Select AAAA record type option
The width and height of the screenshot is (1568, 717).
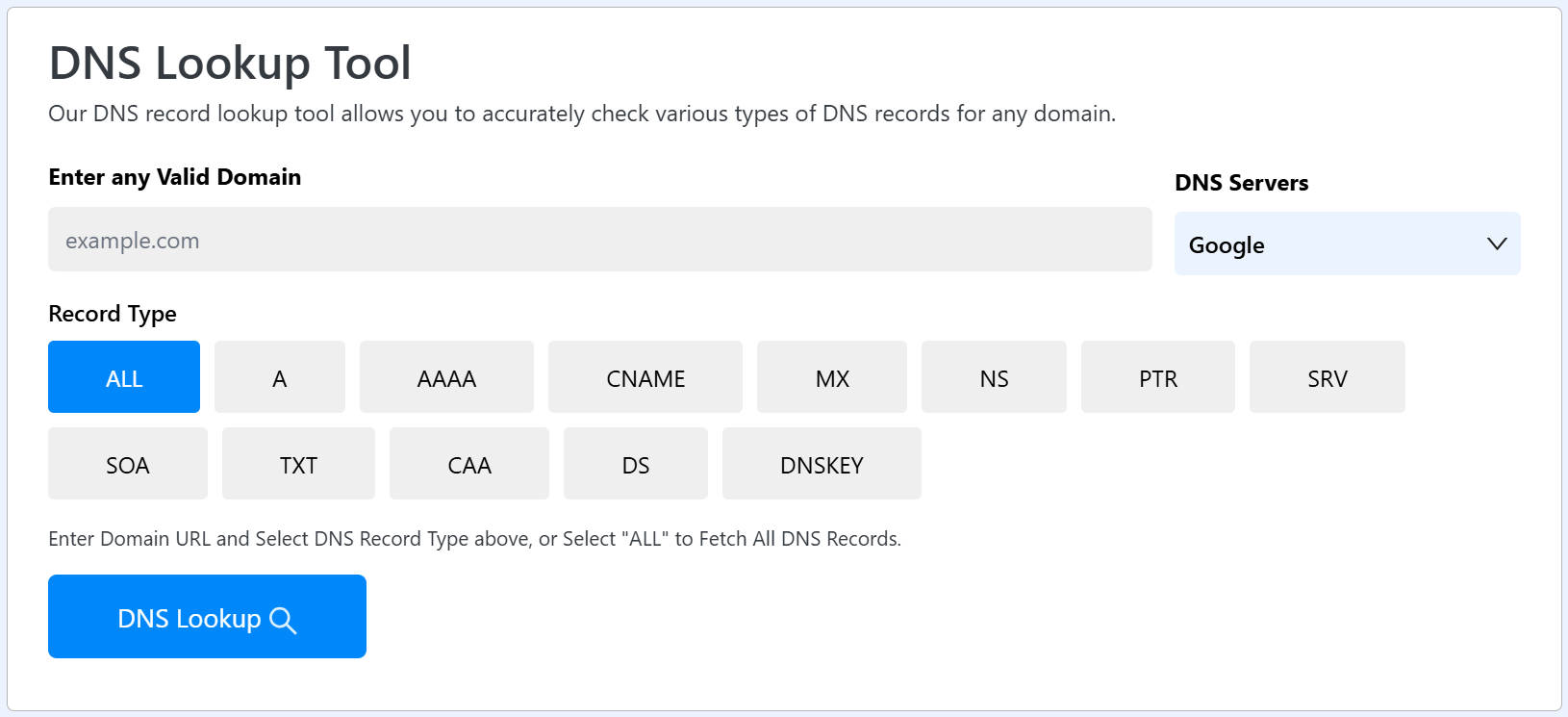pos(446,377)
